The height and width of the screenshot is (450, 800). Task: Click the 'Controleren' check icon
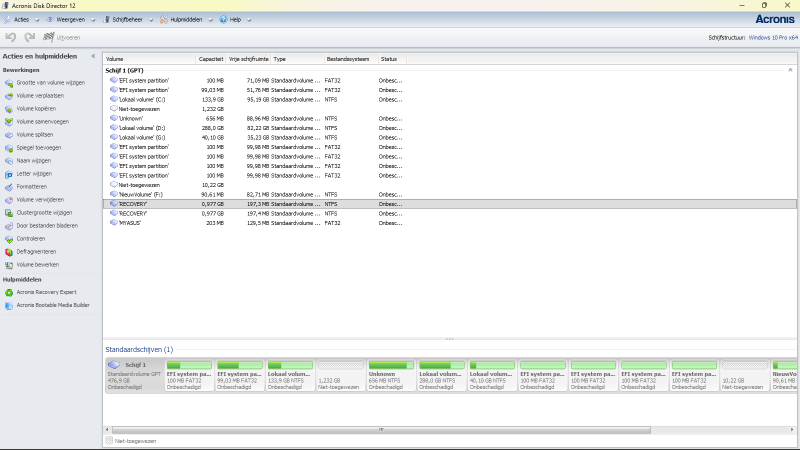(9, 238)
